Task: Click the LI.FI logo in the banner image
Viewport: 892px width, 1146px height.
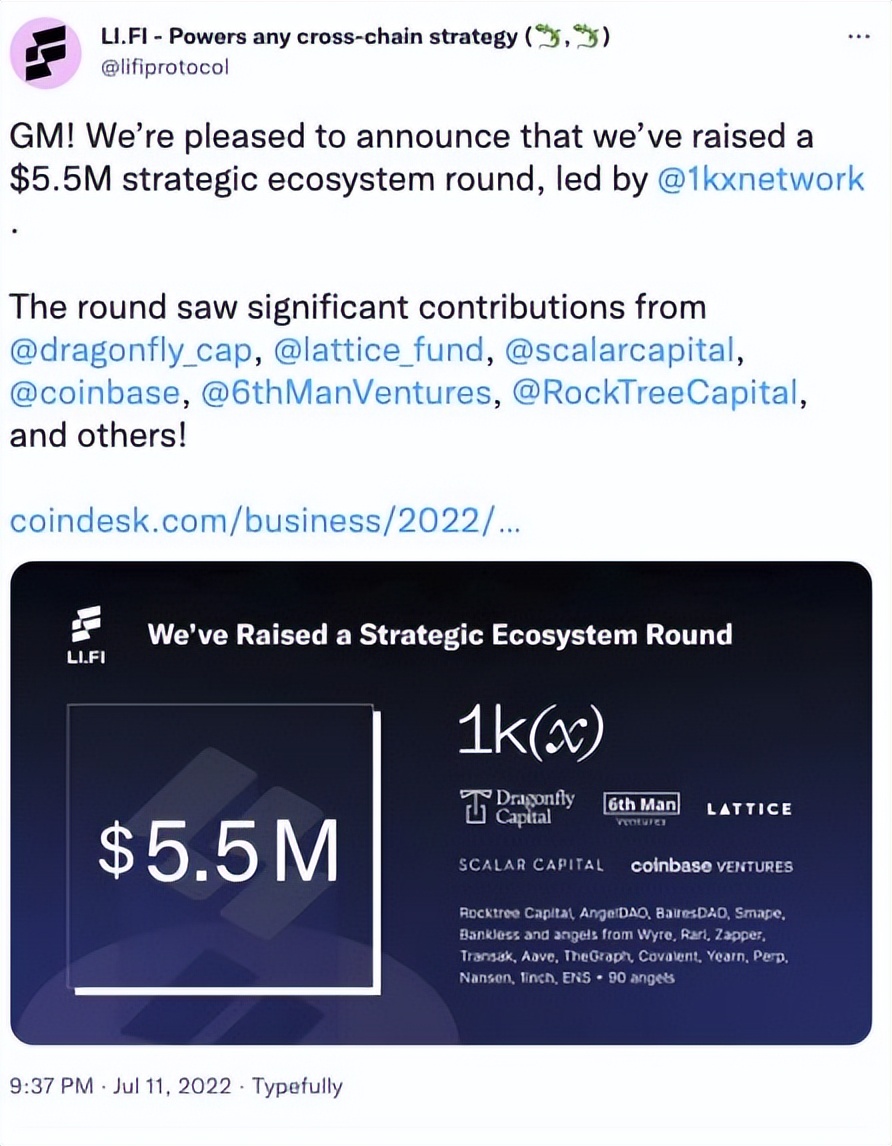Action: pyautogui.click(x=85, y=636)
